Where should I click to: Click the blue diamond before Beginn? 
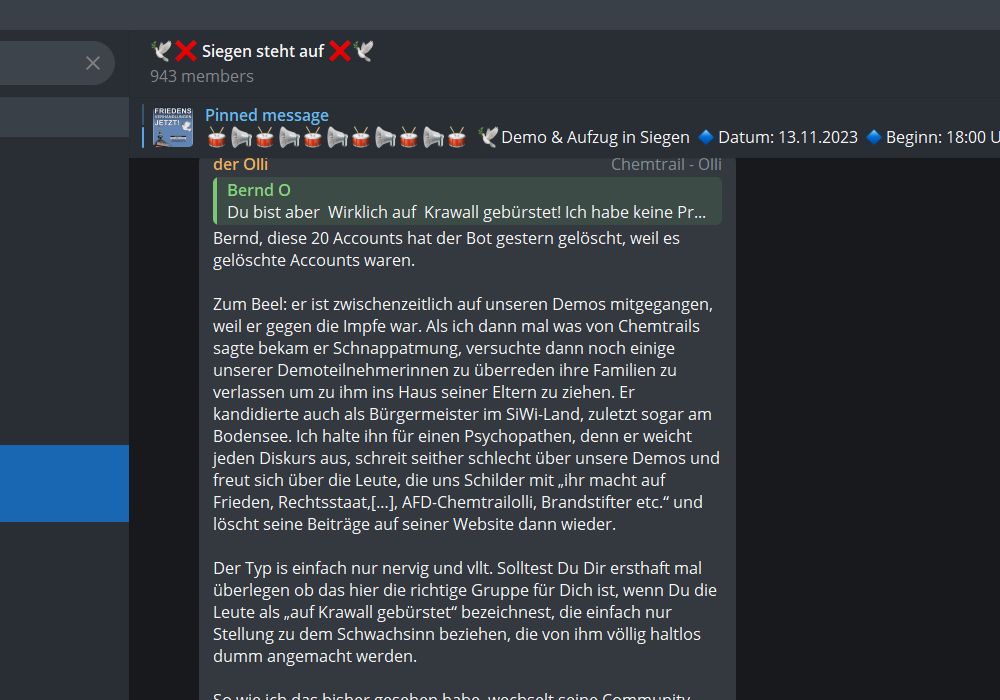(x=874, y=137)
